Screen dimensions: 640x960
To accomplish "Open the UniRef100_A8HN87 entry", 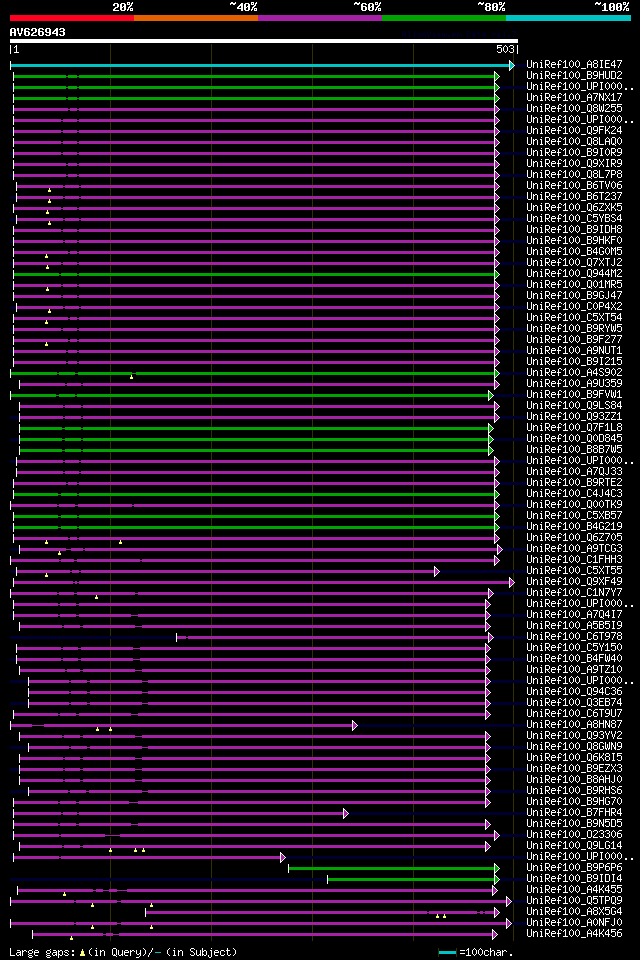I will 574,726.
